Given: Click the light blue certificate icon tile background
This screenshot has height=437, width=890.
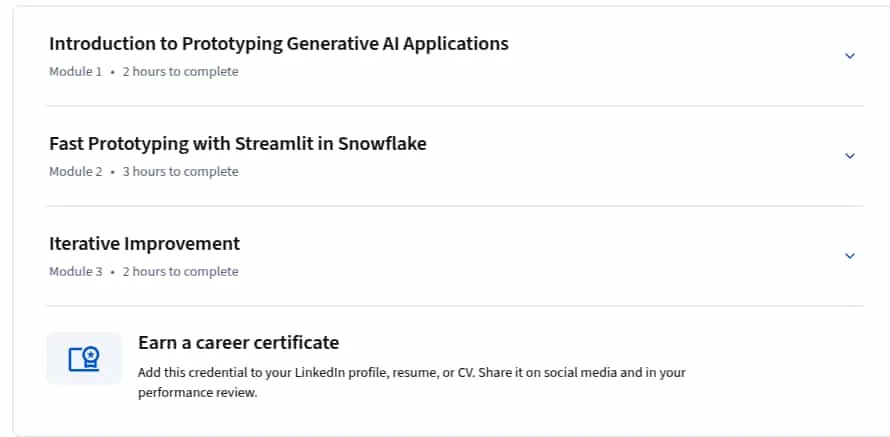Looking at the screenshot, I should (84, 359).
